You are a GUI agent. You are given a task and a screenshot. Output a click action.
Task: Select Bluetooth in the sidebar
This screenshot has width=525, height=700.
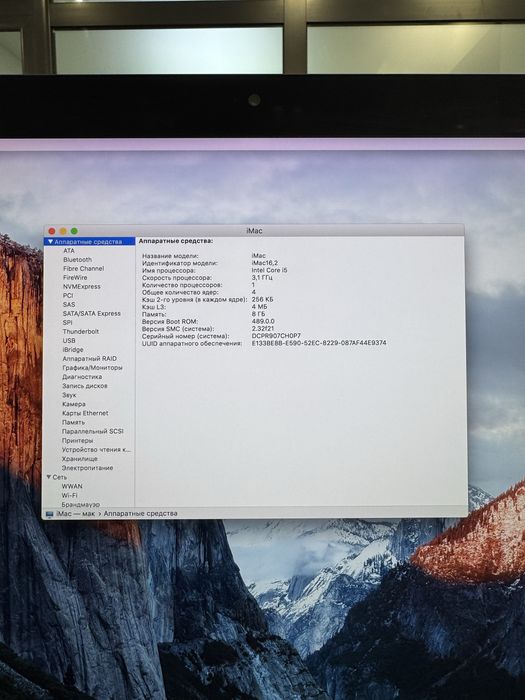77,259
